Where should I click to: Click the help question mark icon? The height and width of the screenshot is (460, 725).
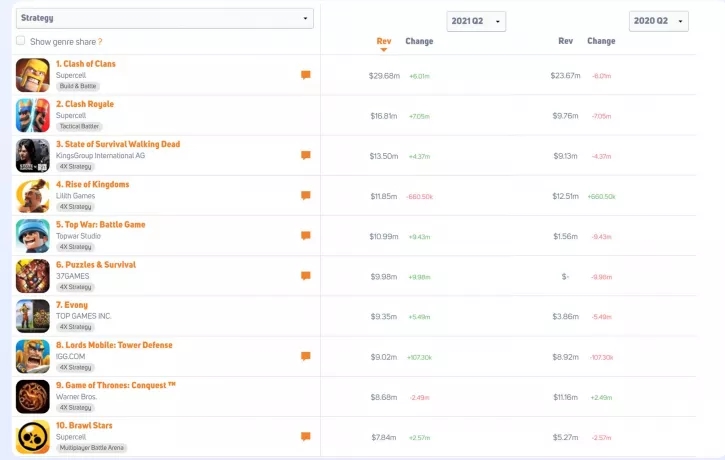coord(100,41)
